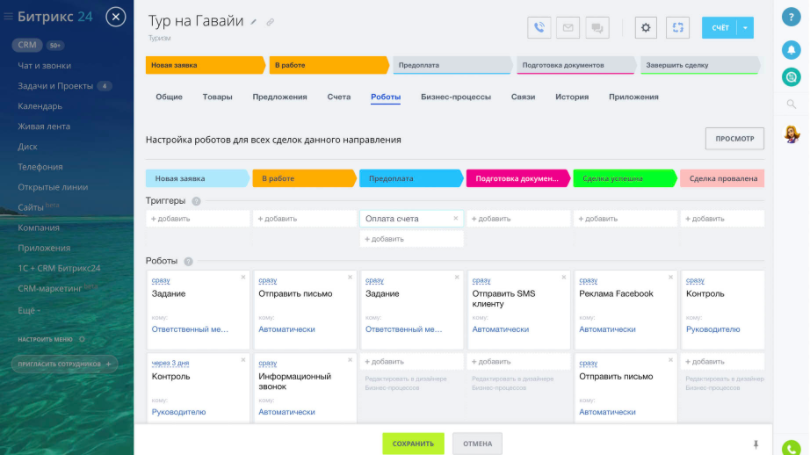Image resolution: width=810 pixels, height=457 pixels.
Task: Switch to the Бизнес-процессы tab
Action: 456,97
